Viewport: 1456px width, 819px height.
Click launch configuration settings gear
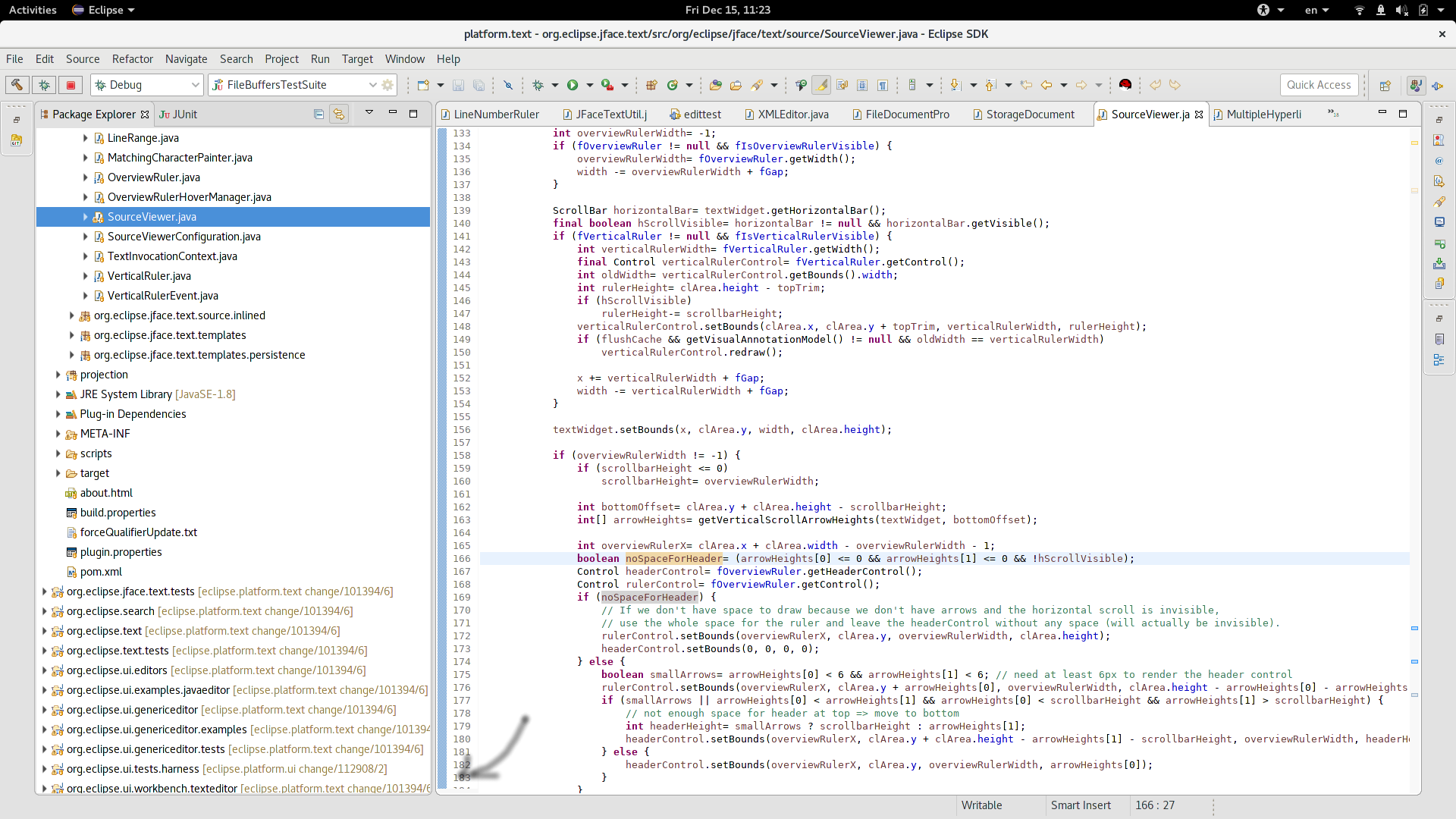coord(388,85)
